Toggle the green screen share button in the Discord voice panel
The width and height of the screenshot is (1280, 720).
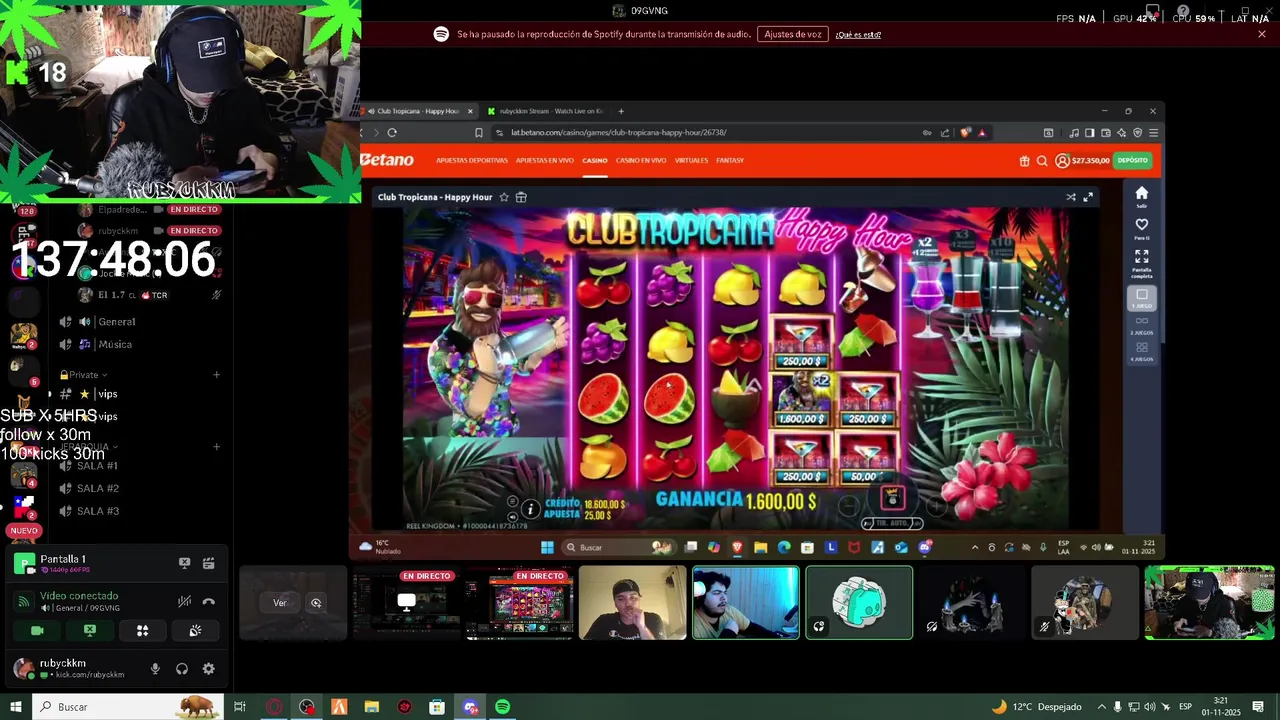point(90,631)
